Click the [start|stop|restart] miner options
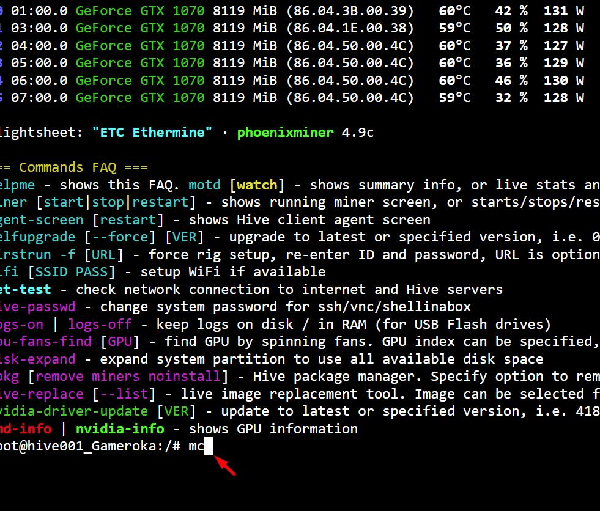This screenshot has height=511, width=600. (114, 202)
